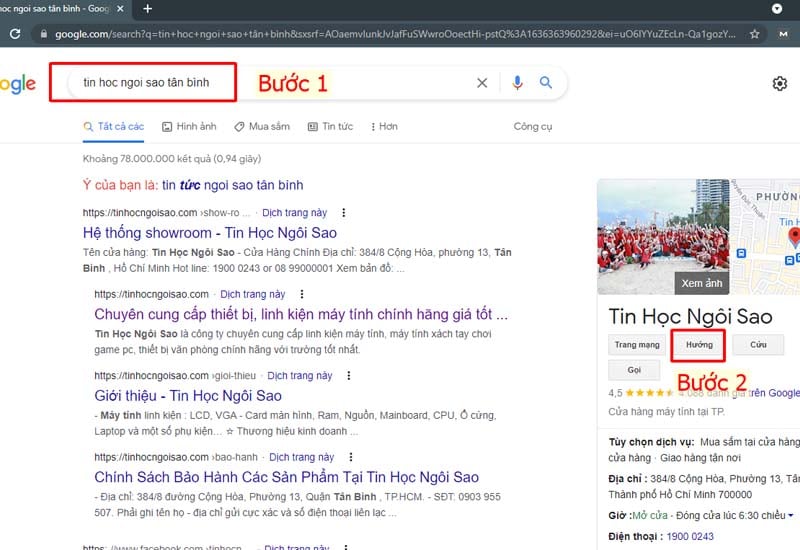This screenshot has width=800, height=550.
Task: Click suggestion tin tức ngoi sao tân bình
Action: click(x=233, y=185)
